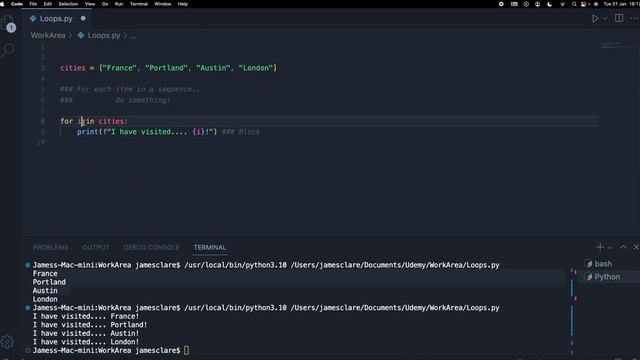Switch to the OUTPUT panel tab
Screen dimensions: 640x360
tap(96, 247)
